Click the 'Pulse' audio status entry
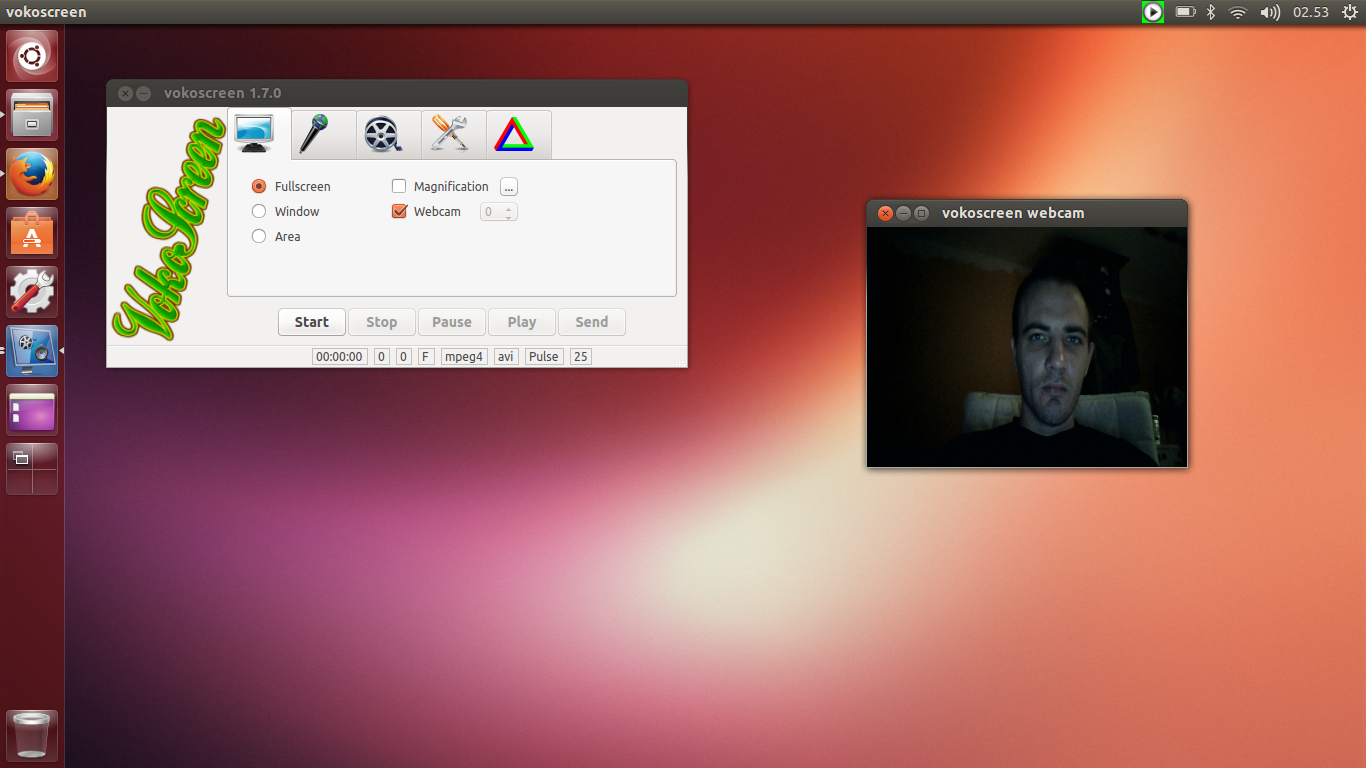This screenshot has height=768, width=1366. tap(544, 356)
